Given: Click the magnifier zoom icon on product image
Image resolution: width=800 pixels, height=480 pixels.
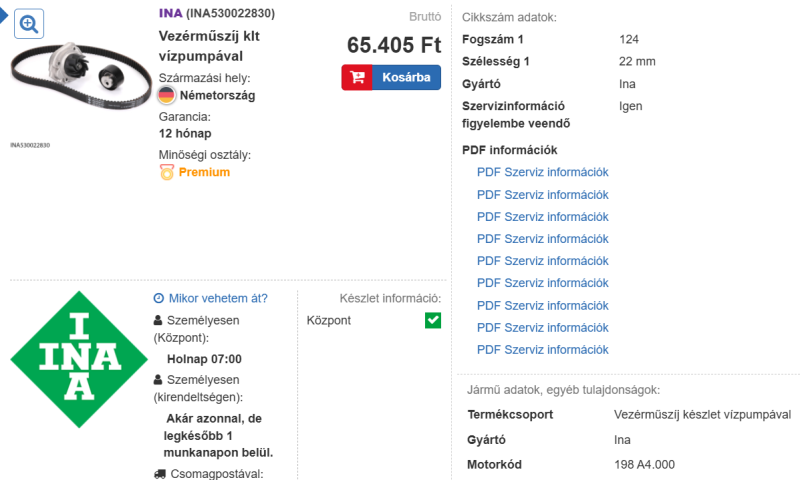Looking at the screenshot, I should point(29,24).
